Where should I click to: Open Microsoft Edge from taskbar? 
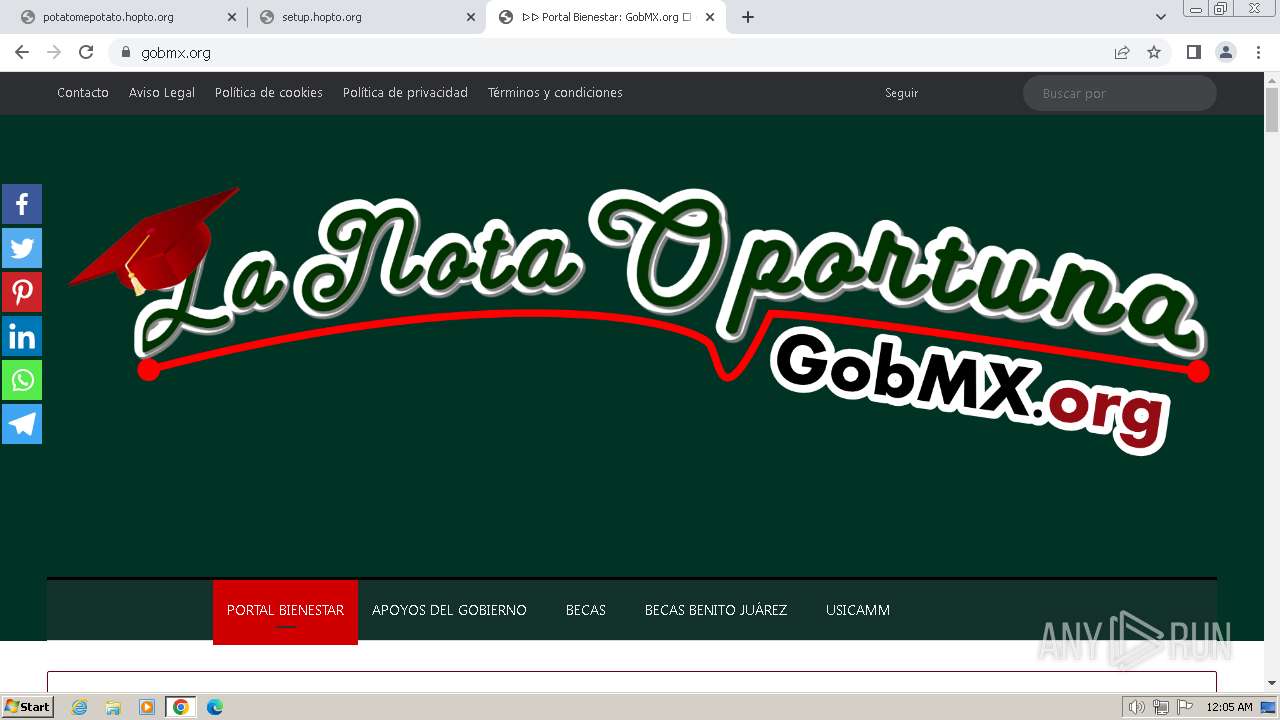tap(215, 707)
